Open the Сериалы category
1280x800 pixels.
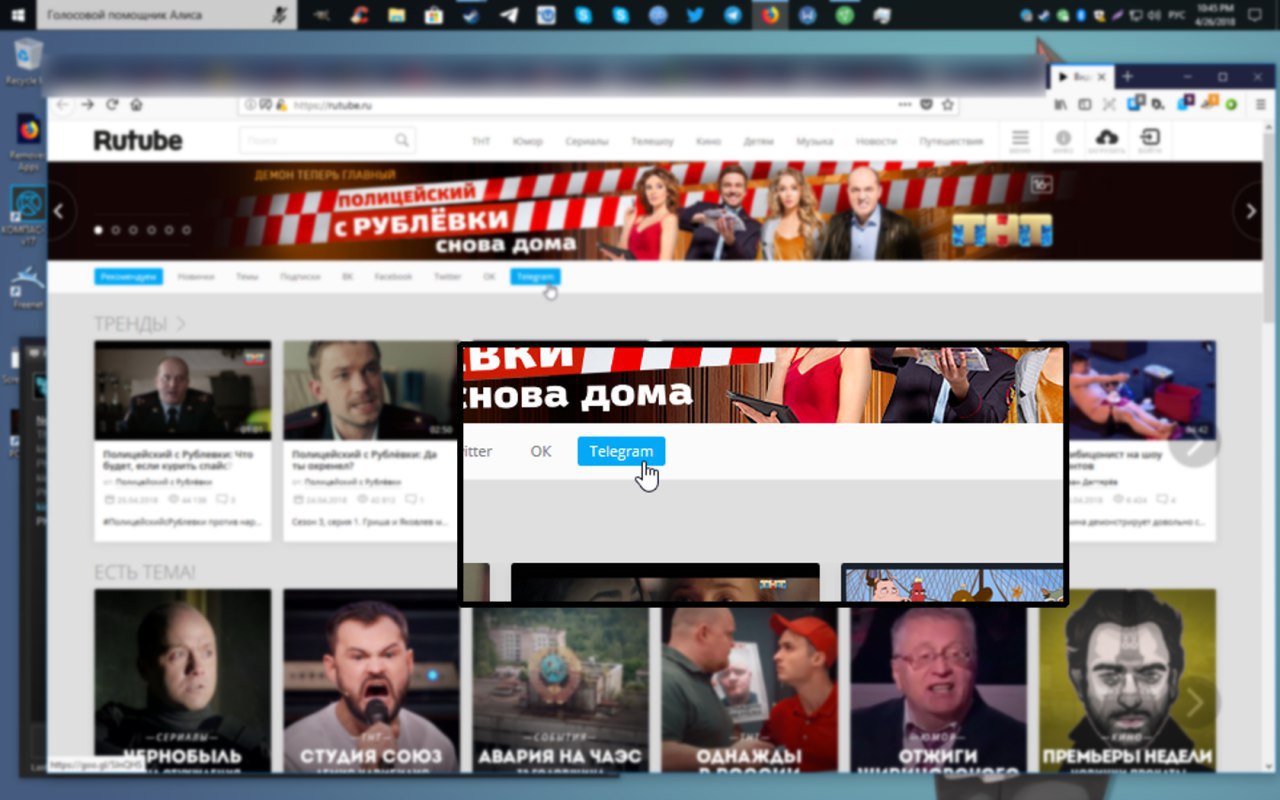point(586,141)
